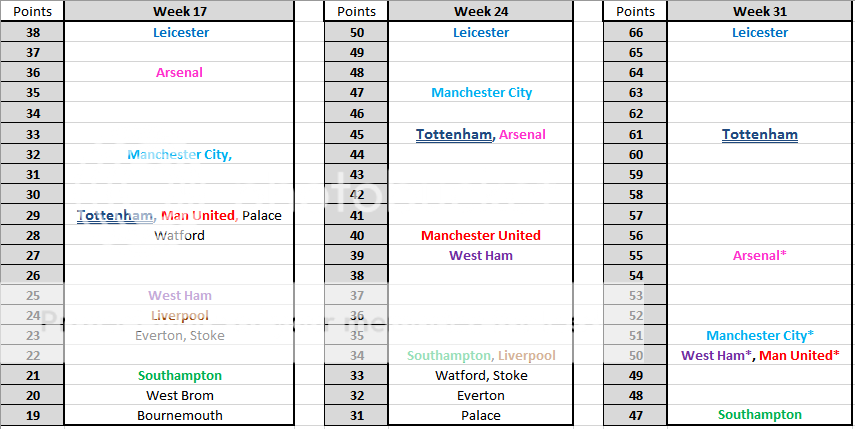Screen dimensions: 855x429
Task: Click Liverpool in the Week 17 column
Action: coord(180,315)
